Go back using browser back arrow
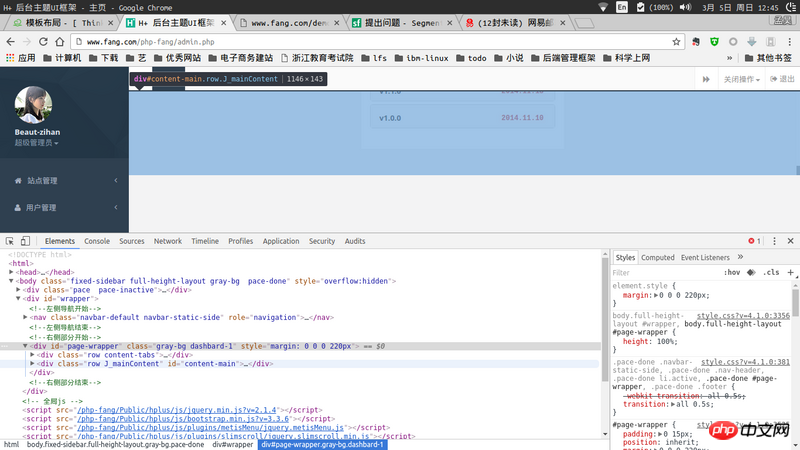800x450 pixels. click(10, 42)
